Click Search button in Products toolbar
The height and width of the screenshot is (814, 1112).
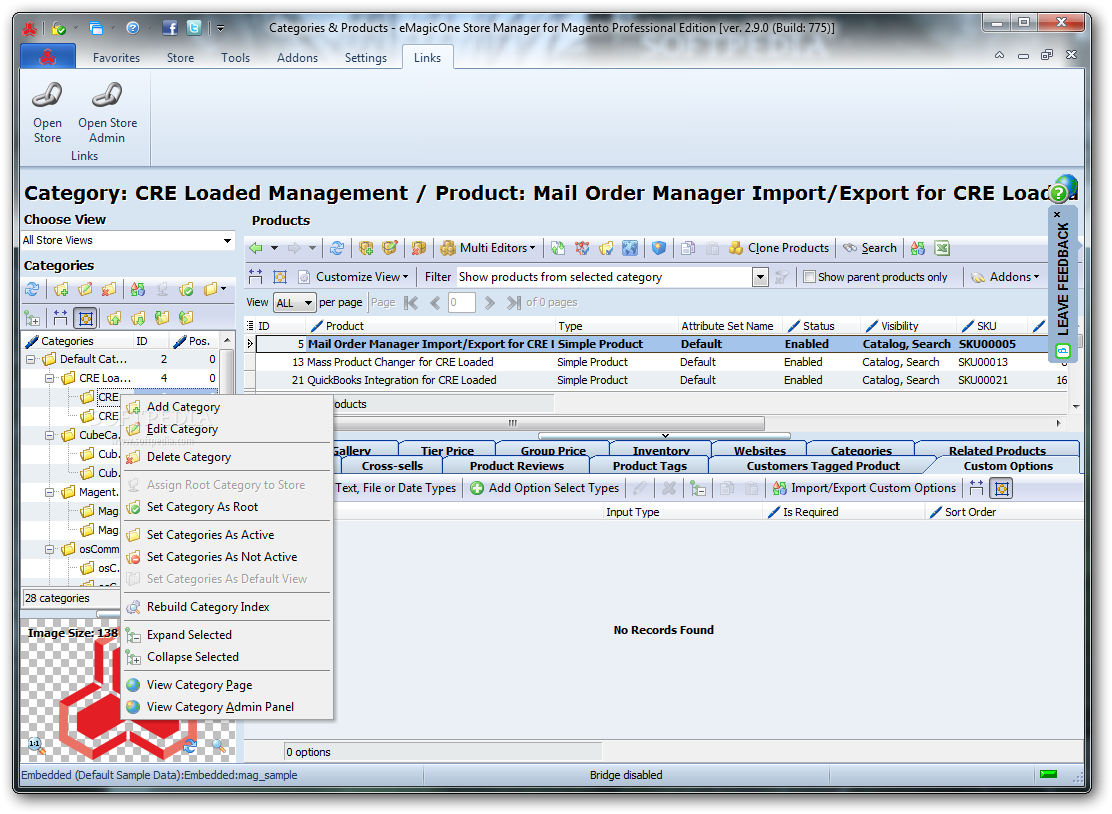tap(869, 248)
